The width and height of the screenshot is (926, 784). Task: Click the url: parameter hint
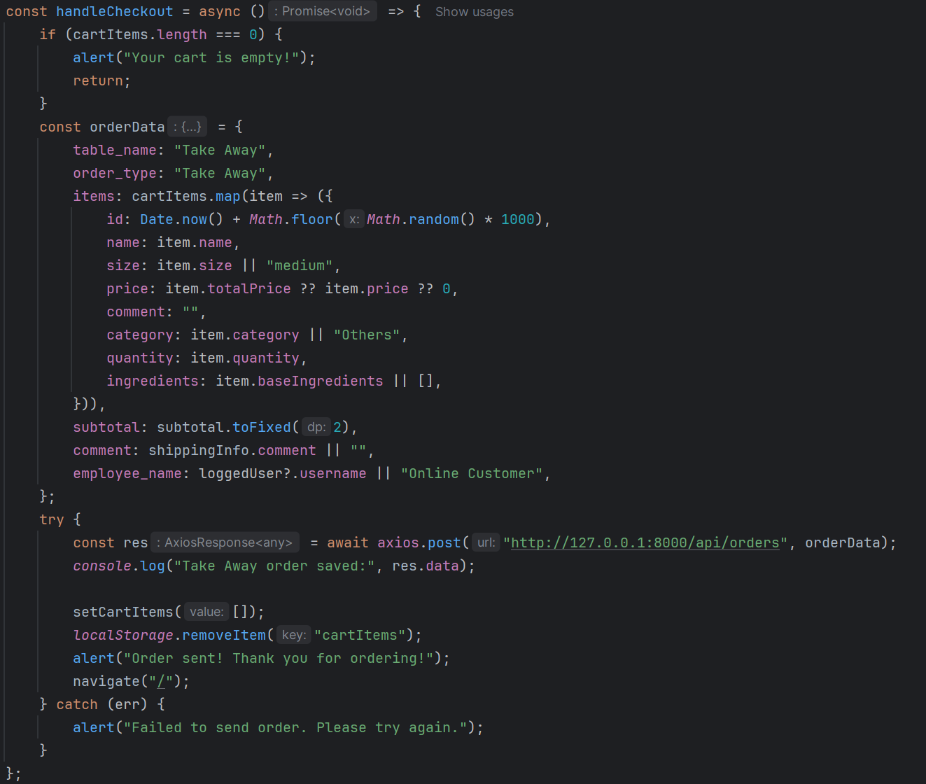(485, 543)
